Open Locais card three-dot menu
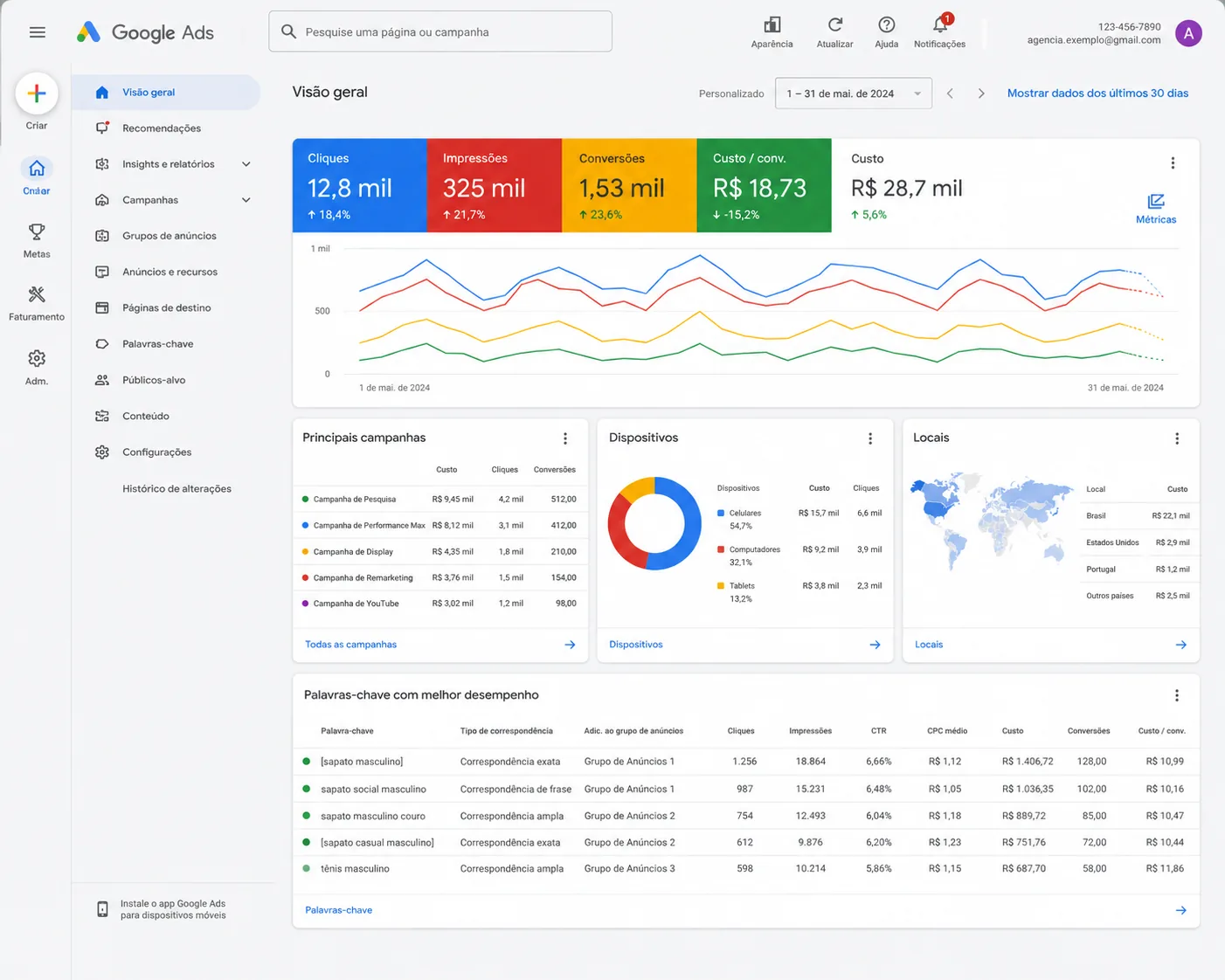1225x980 pixels. pyautogui.click(x=1177, y=438)
